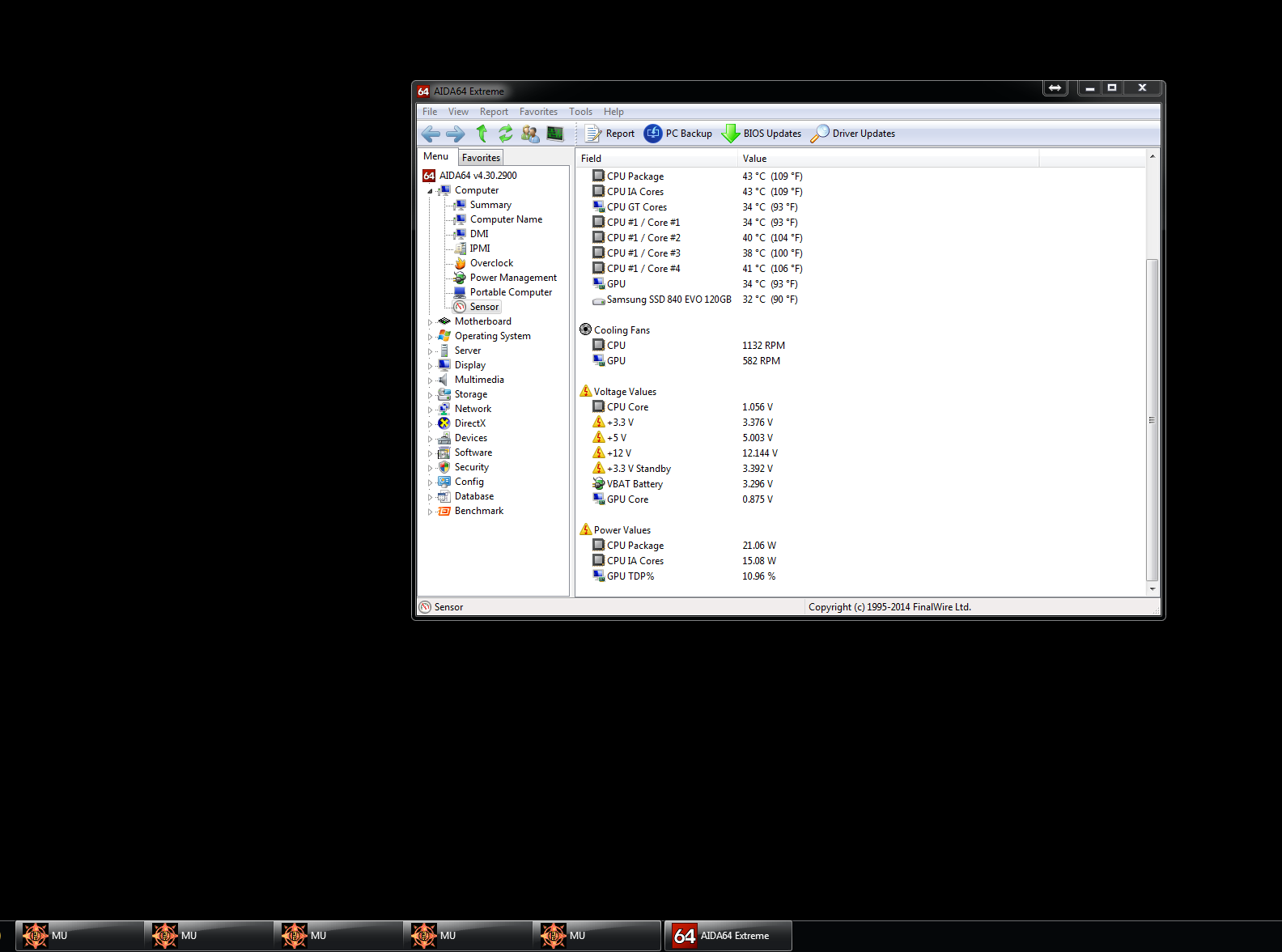Select Summary in the tree
The image size is (1282, 952).
pos(490,205)
